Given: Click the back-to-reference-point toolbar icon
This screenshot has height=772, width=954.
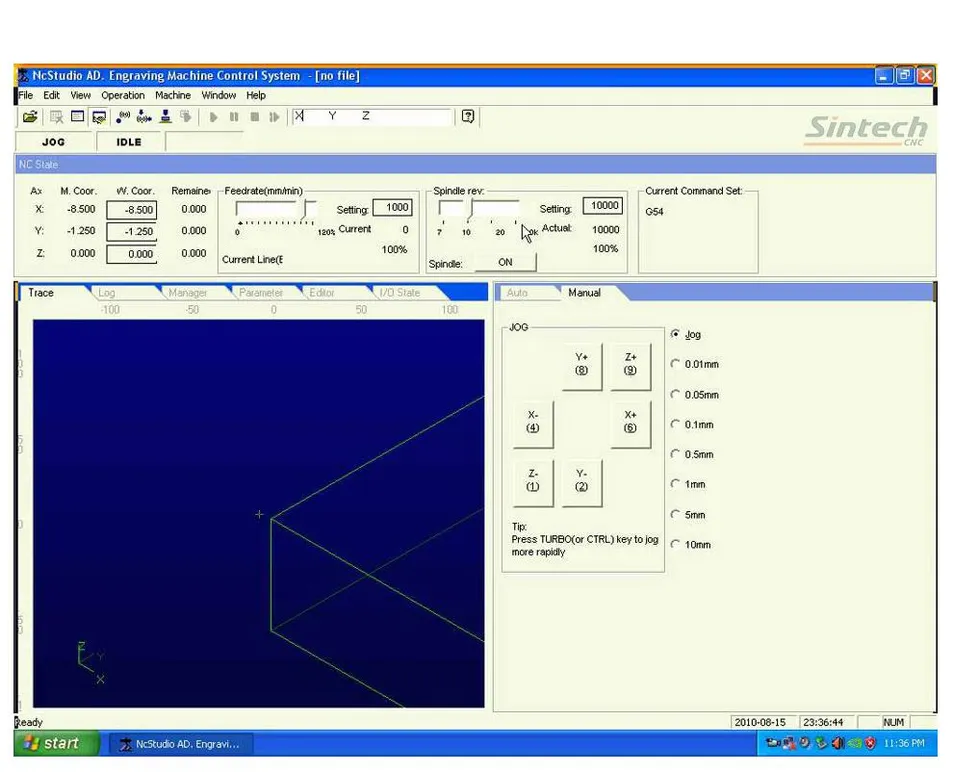Looking at the screenshot, I should pyautogui.click(x=145, y=117).
